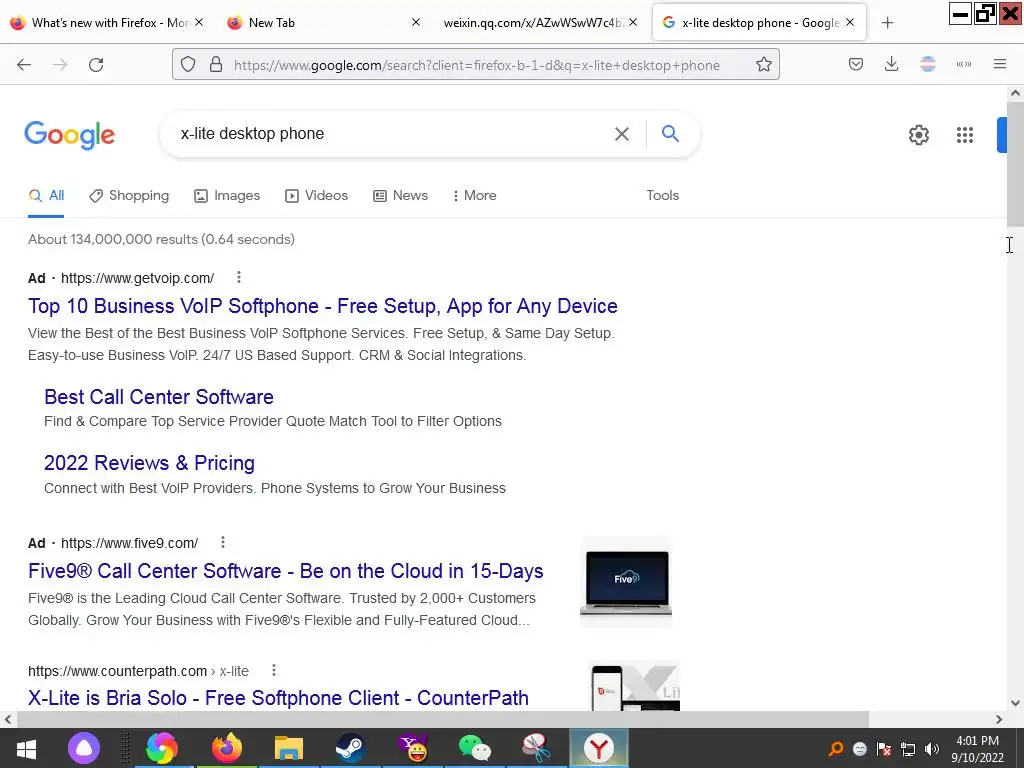
Task: Open X-Lite is Bria Solo result
Action: coord(278,698)
